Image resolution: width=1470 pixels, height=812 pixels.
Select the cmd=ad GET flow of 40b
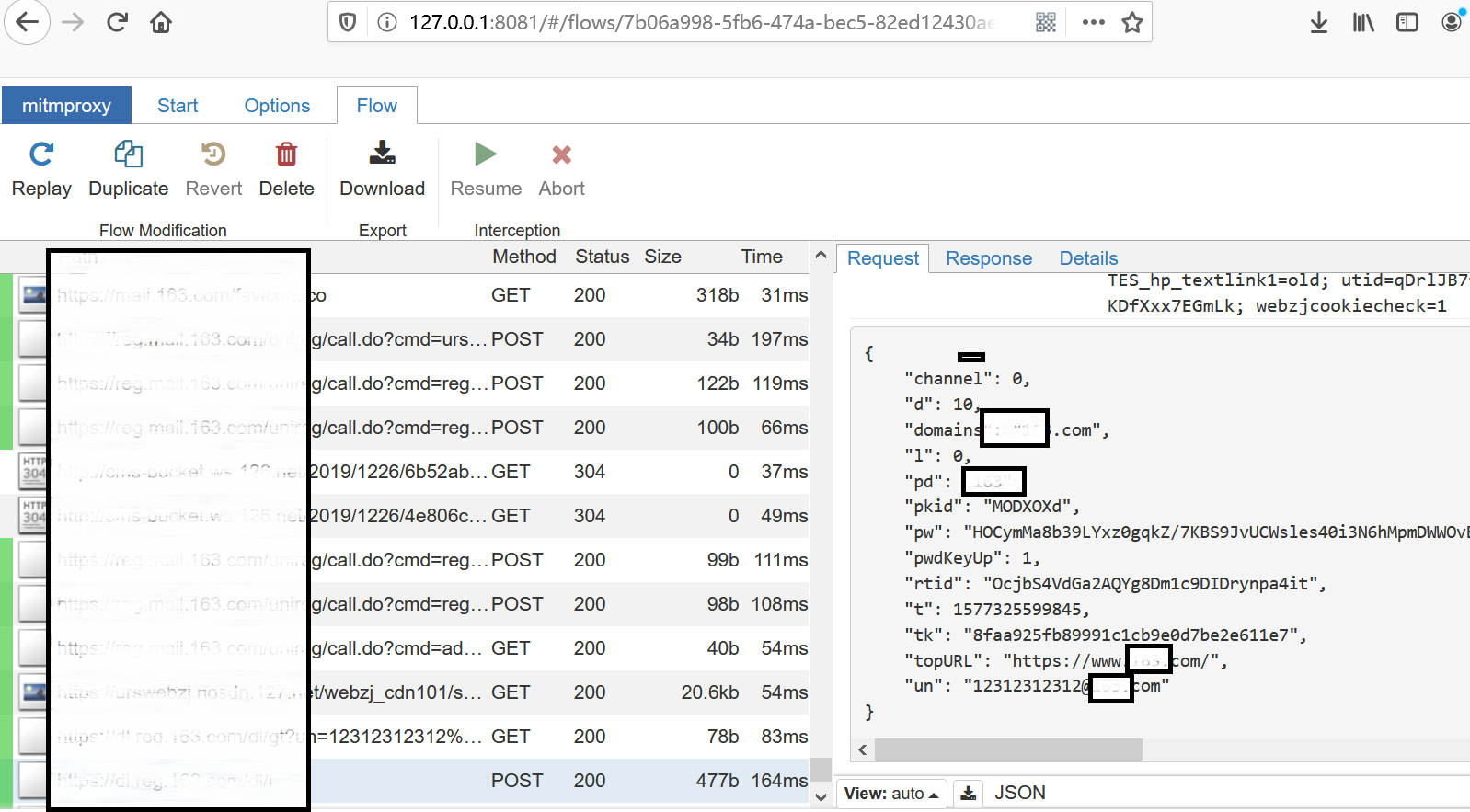tap(405, 648)
